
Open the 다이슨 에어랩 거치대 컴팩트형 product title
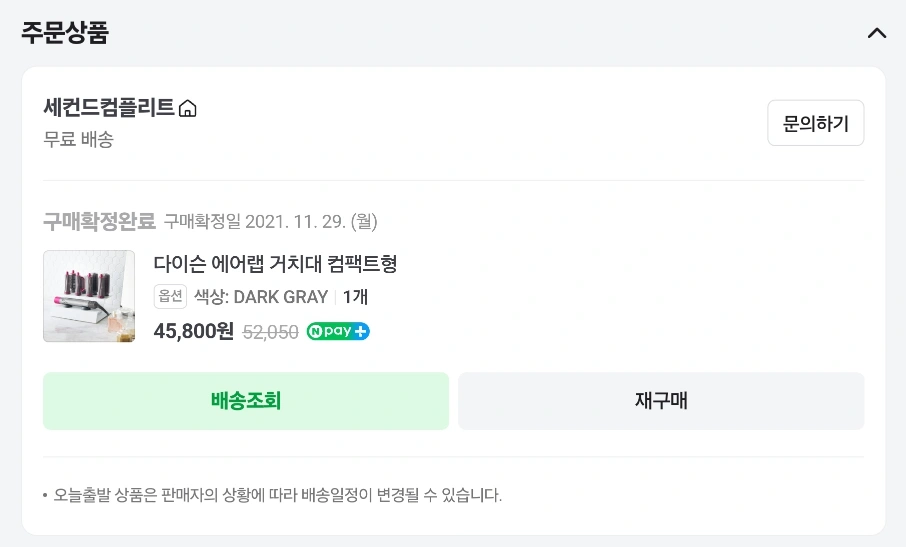point(275,264)
